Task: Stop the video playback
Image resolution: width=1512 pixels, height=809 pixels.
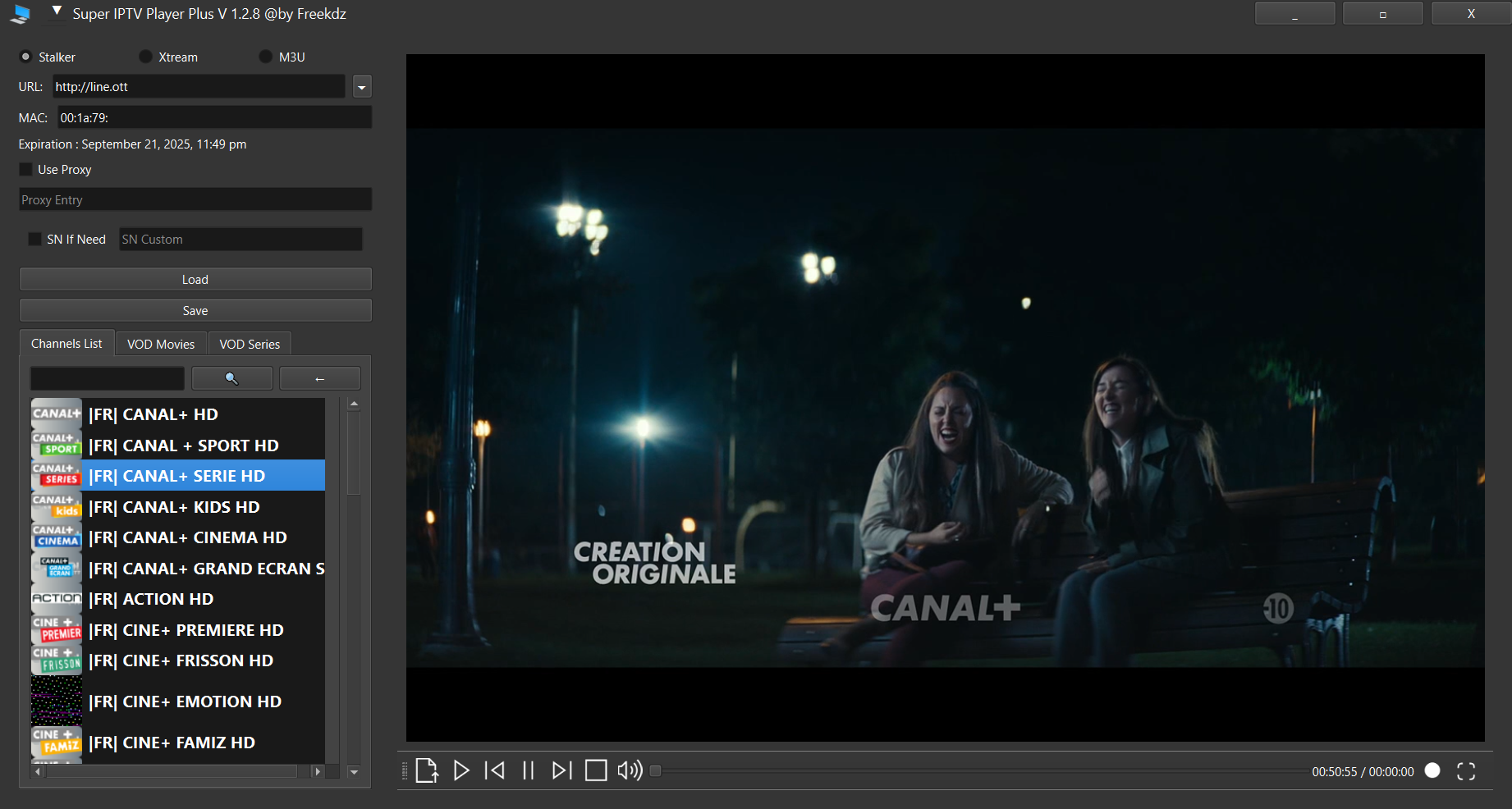Action: click(596, 770)
